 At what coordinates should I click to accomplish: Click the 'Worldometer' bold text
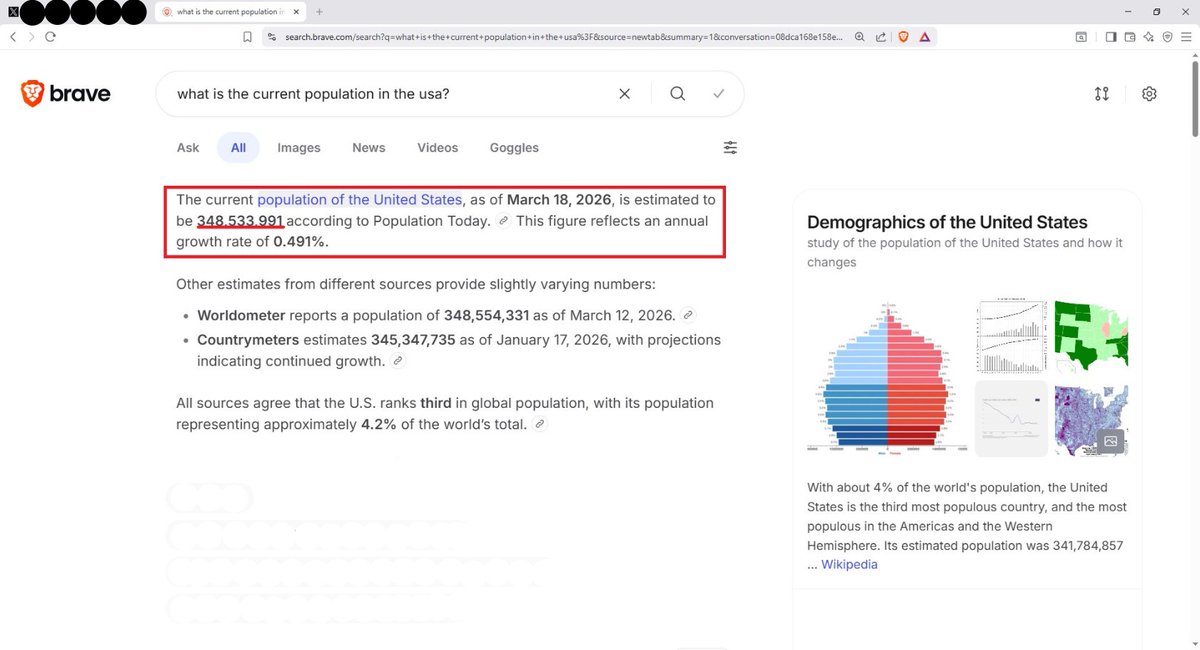[x=241, y=315]
